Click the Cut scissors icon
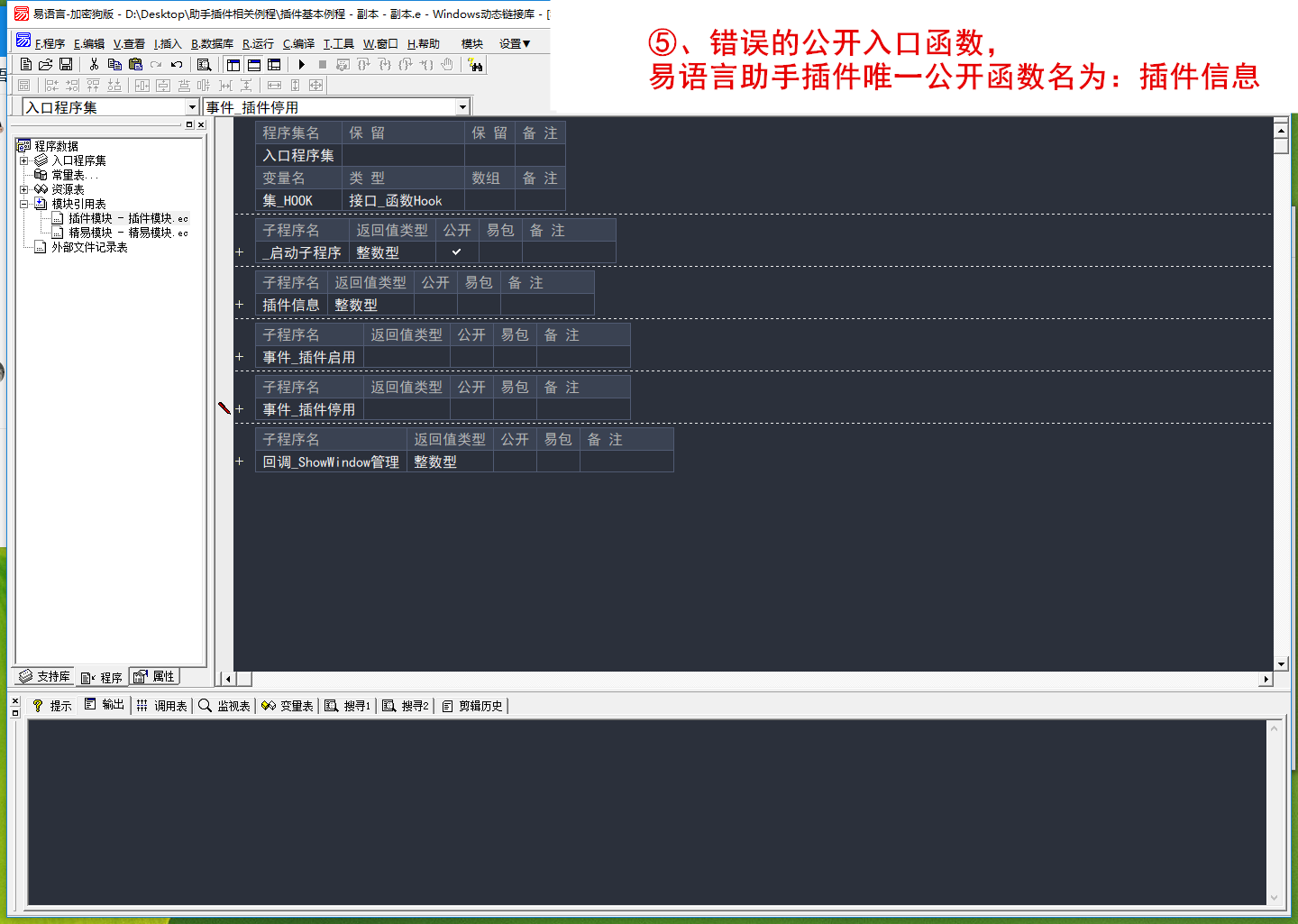This screenshot has height=924, width=1298. [94, 65]
